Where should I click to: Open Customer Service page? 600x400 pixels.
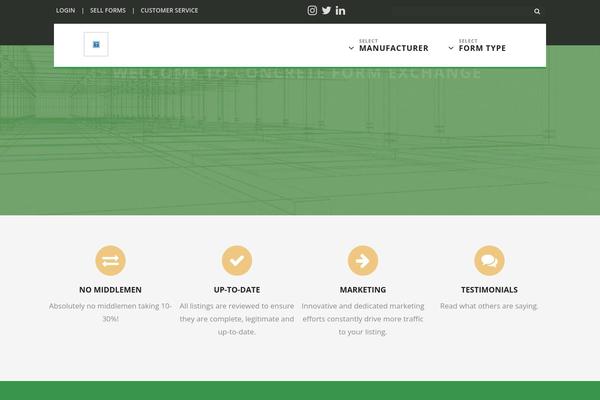pos(169,10)
